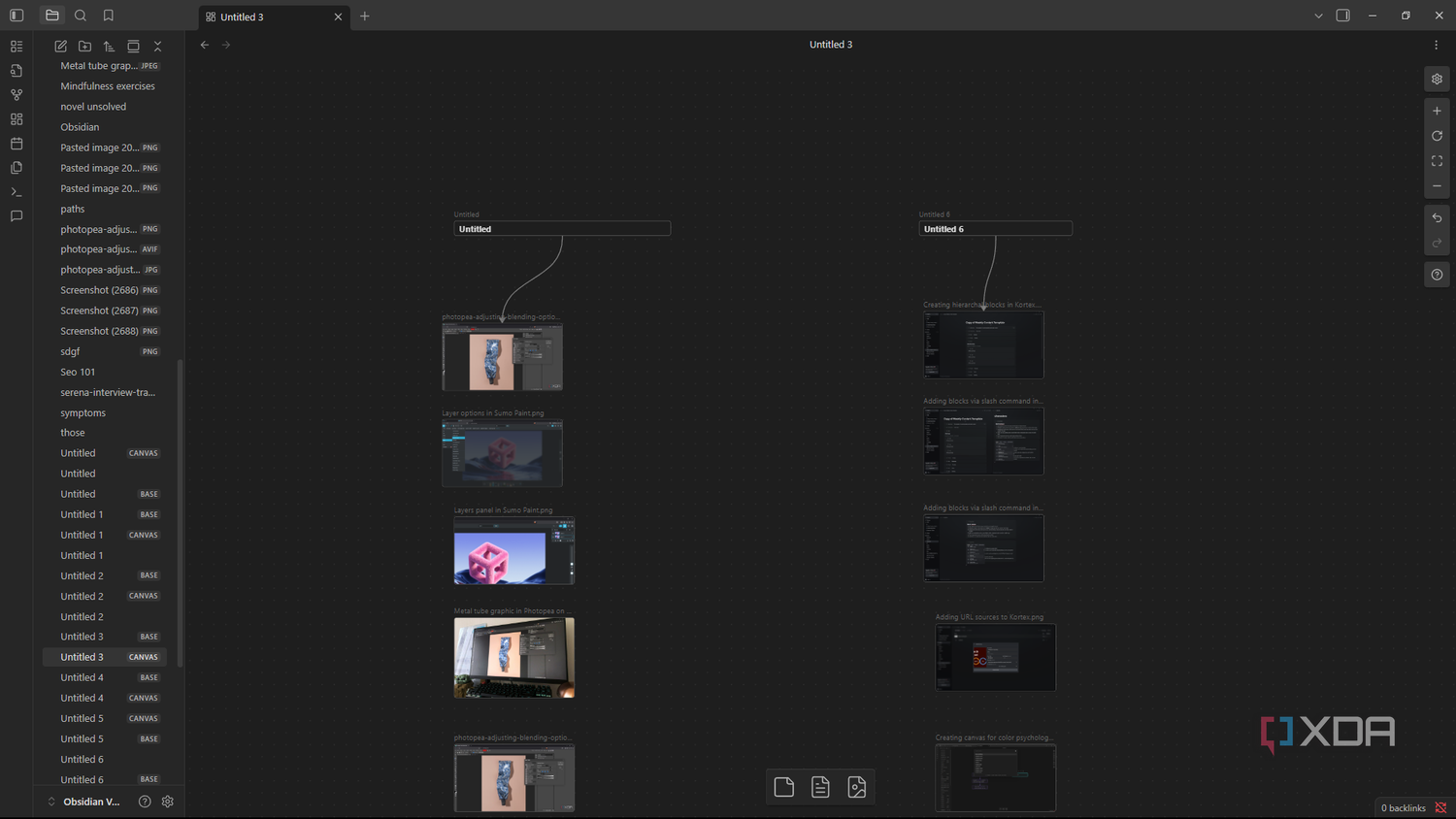Open today's daily note calendar icon
The image size is (1456, 819).
coord(17,144)
